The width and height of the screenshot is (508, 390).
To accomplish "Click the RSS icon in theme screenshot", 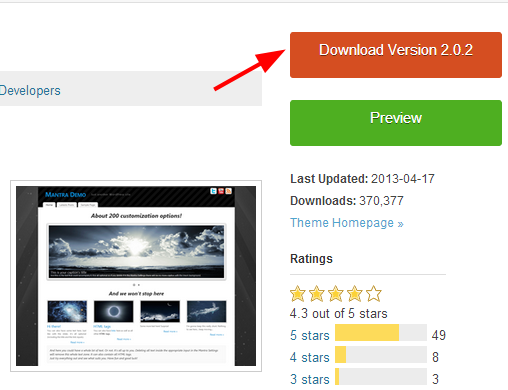I will (x=228, y=191).
